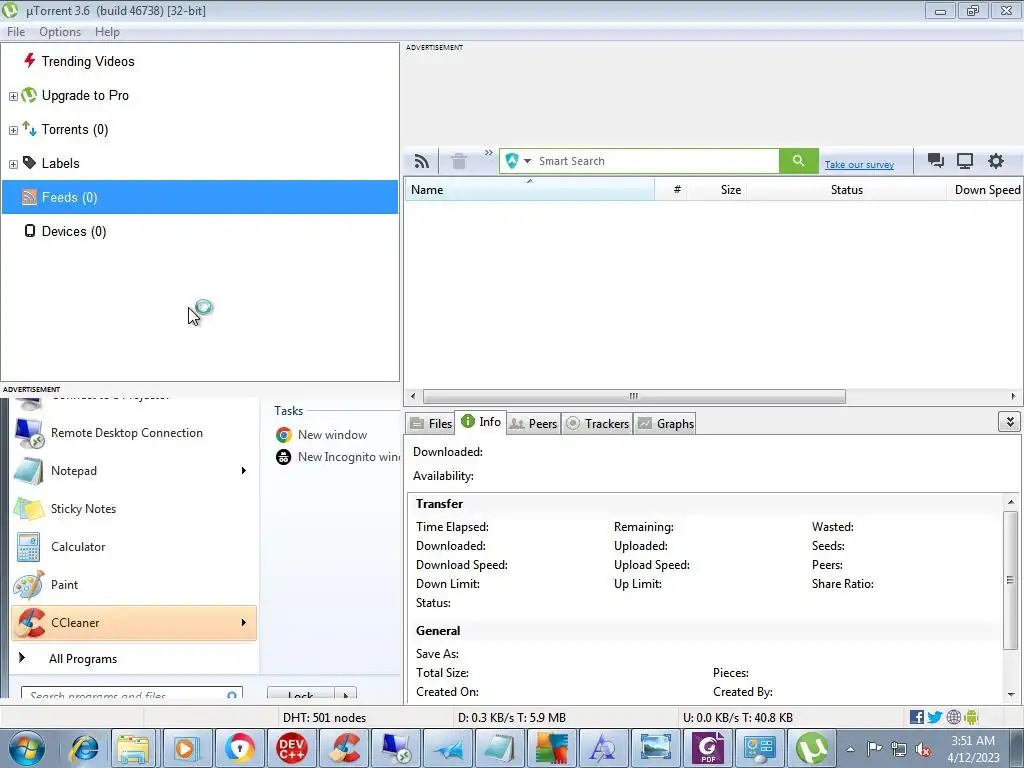Expand the Notepad recent files arrow
The width and height of the screenshot is (1024, 768).
[x=244, y=471]
